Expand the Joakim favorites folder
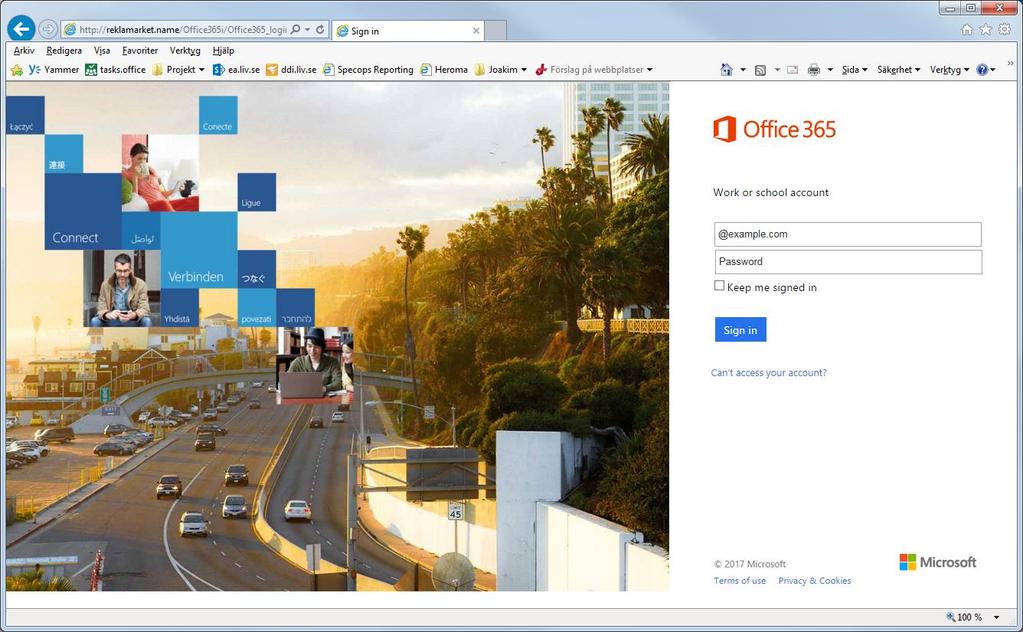 500,70
